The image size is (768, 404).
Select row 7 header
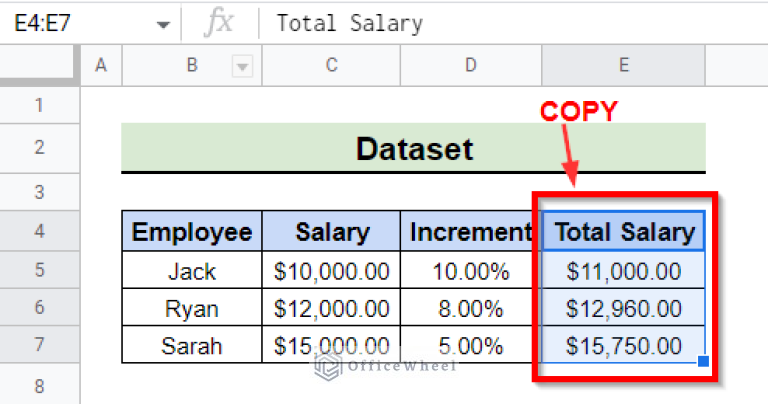click(x=40, y=344)
